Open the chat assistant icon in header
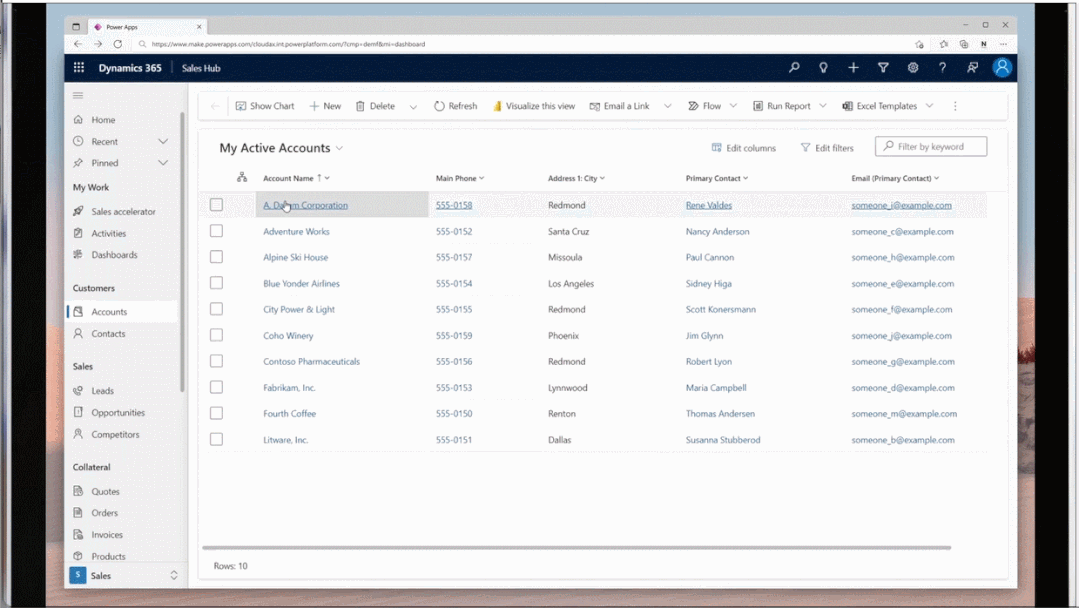 (x=972, y=67)
